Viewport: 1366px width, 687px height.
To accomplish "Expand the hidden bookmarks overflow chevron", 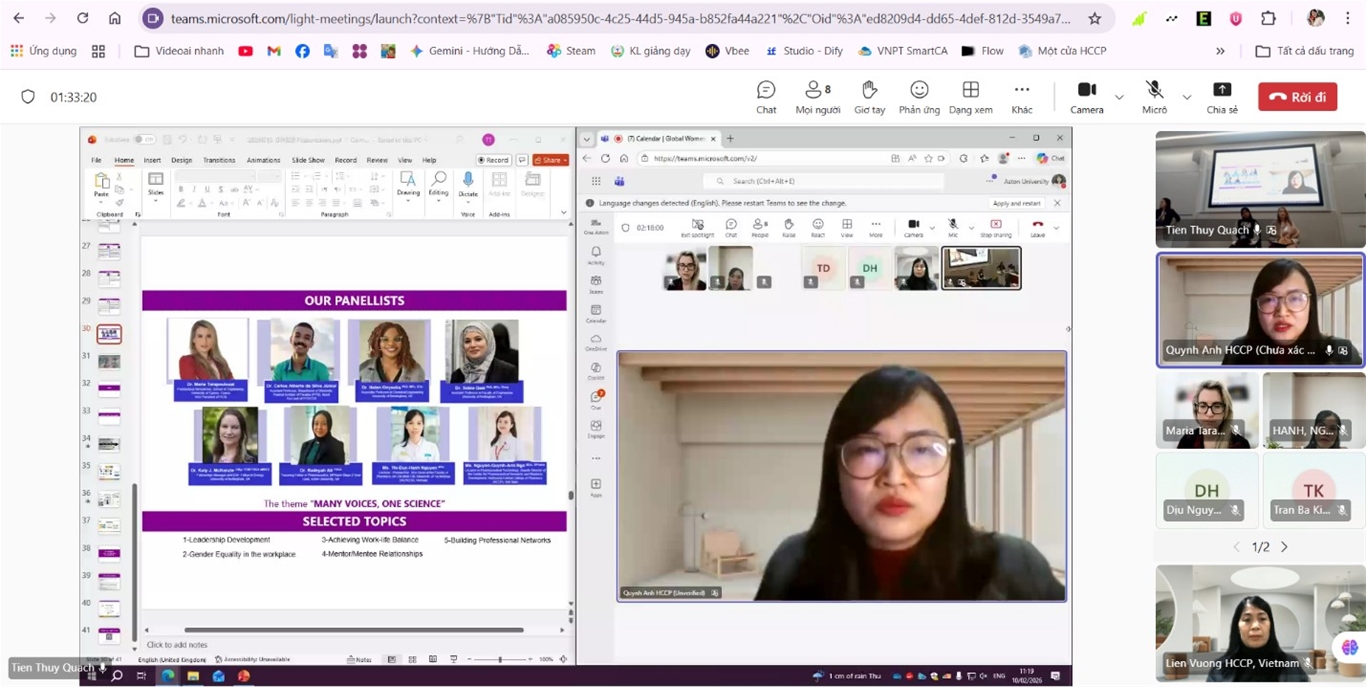I will (1220, 51).
